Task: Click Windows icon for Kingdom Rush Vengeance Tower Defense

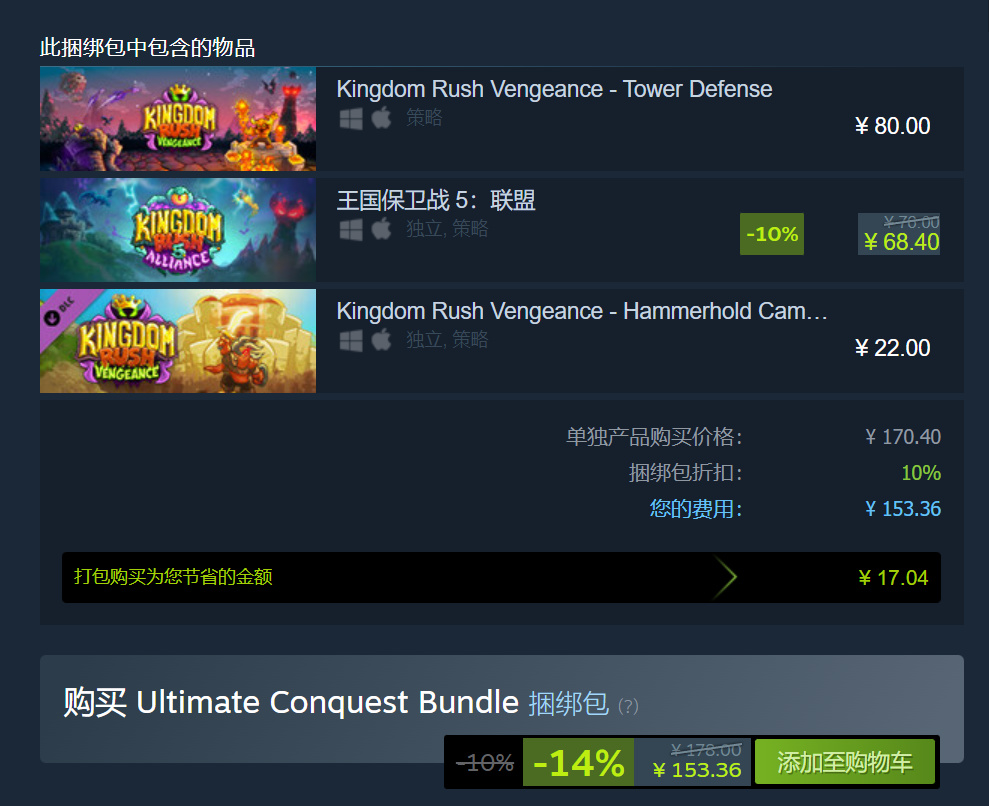Action: [351, 118]
